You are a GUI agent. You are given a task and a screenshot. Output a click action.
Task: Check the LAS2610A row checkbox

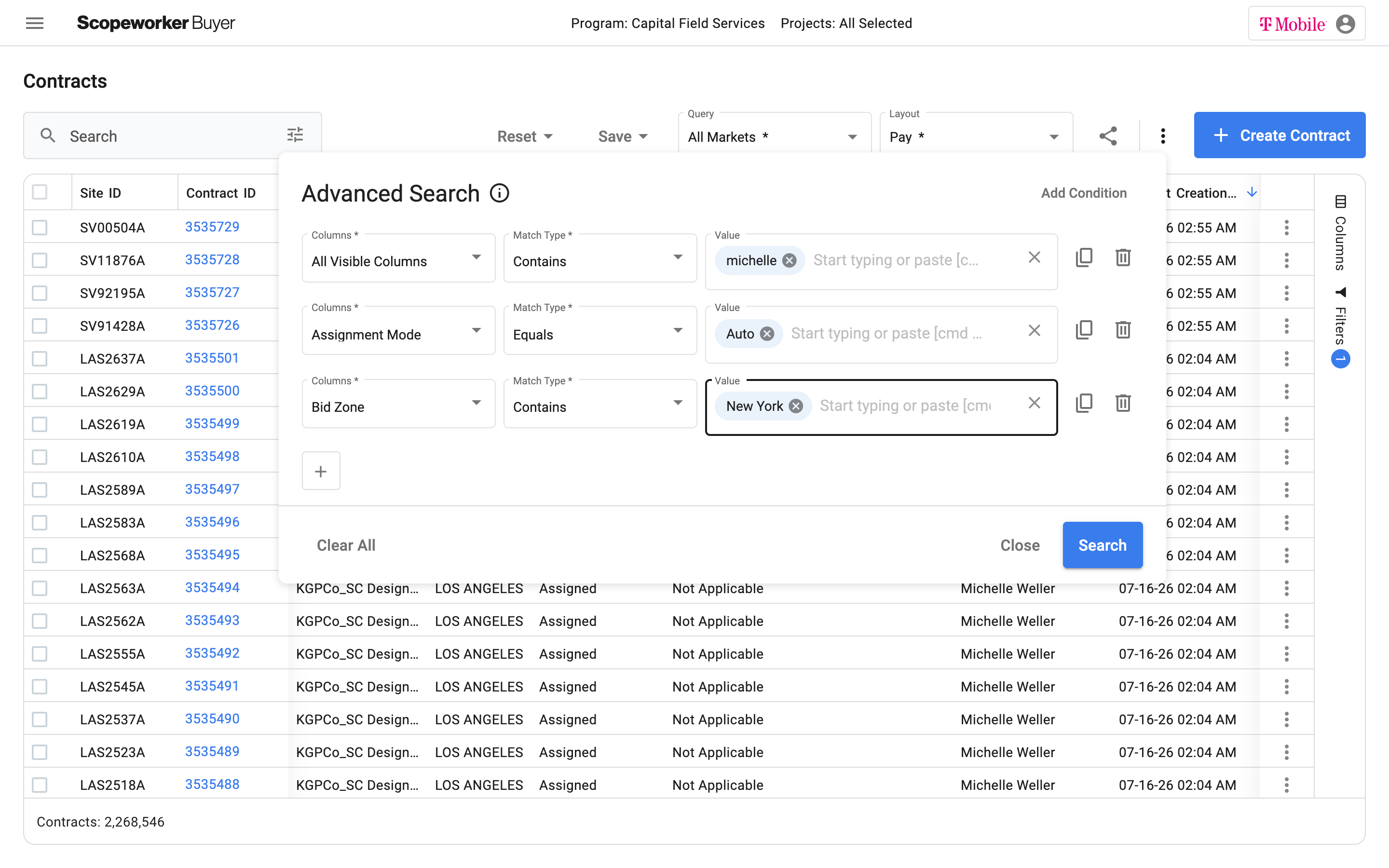point(40,457)
